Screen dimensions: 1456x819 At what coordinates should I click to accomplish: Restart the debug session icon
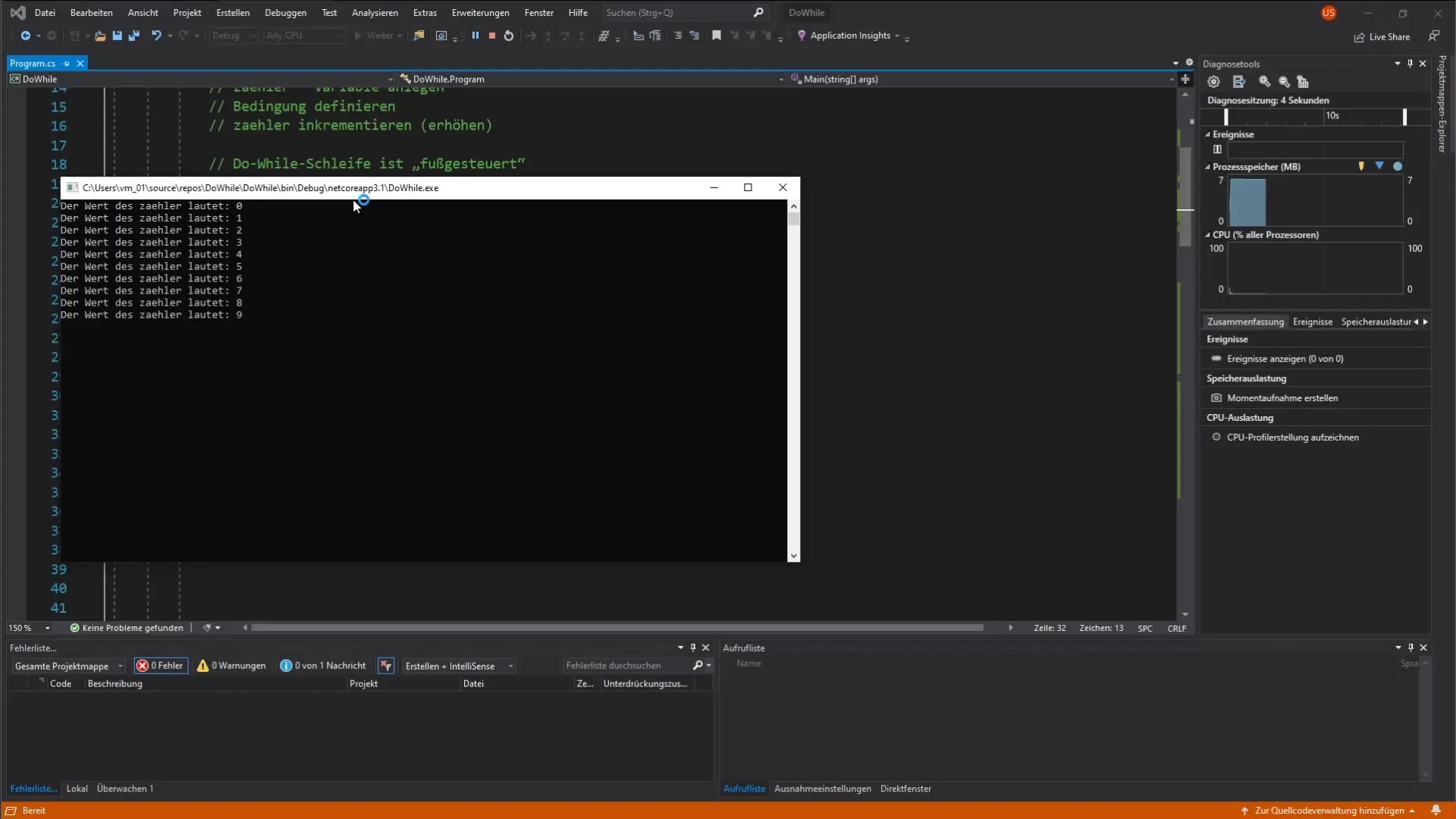tap(509, 36)
